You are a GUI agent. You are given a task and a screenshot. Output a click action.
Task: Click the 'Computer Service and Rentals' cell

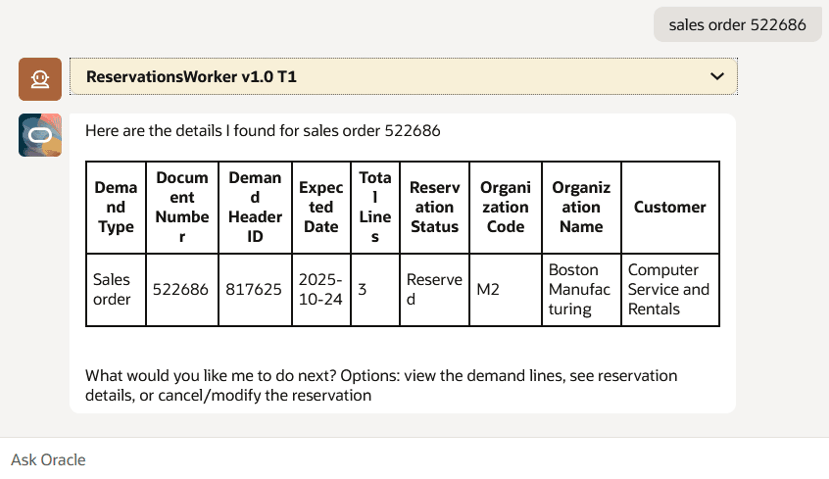[x=670, y=289]
